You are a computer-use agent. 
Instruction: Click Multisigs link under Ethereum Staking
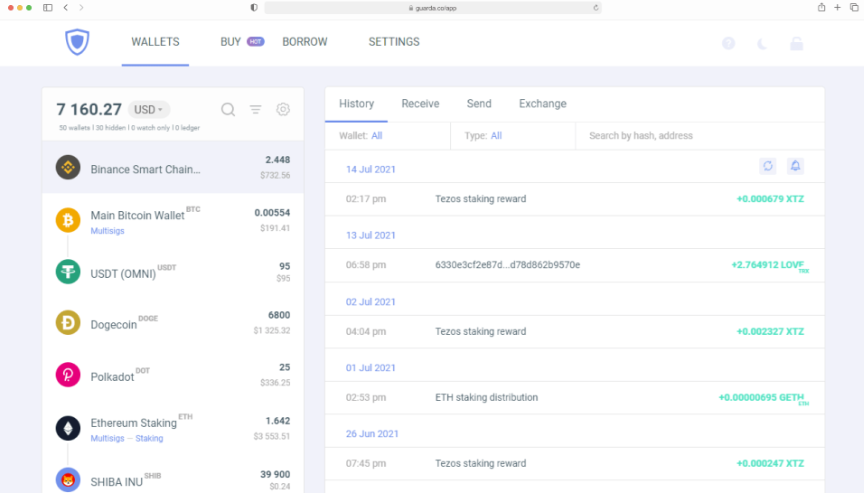point(107,438)
